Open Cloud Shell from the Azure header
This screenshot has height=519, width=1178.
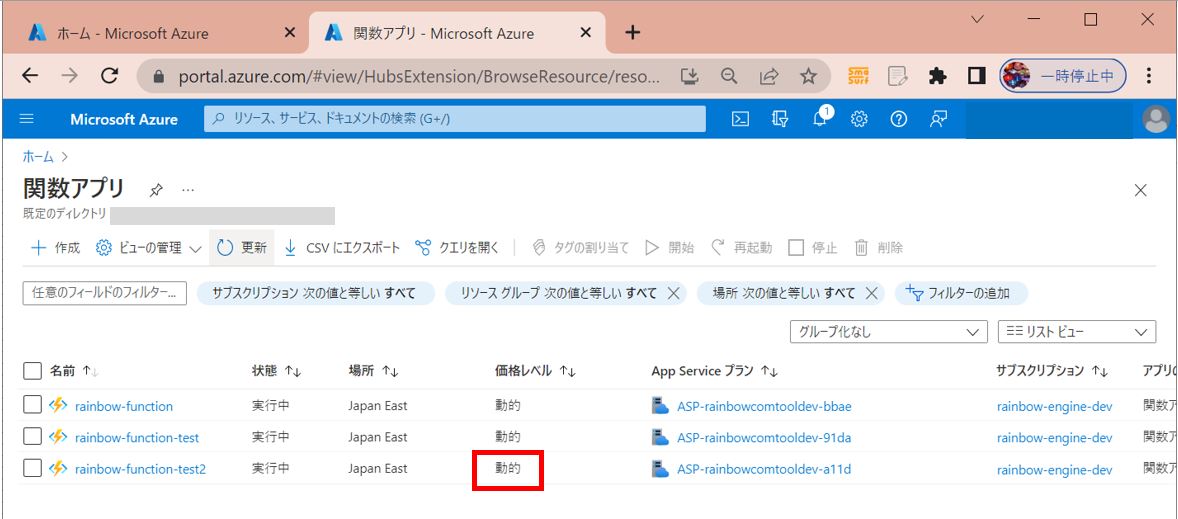[x=740, y=119]
